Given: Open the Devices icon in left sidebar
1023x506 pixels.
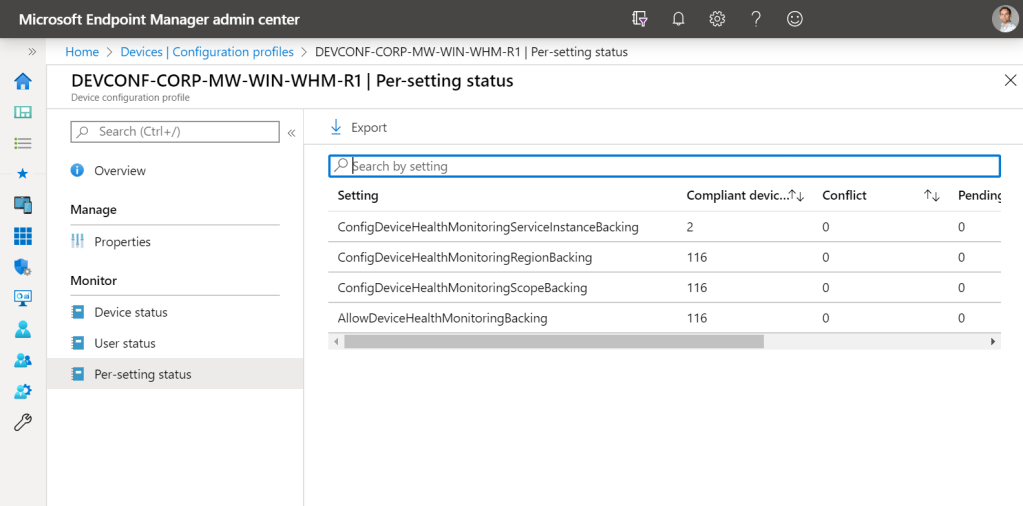Looking at the screenshot, I should 22,205.
